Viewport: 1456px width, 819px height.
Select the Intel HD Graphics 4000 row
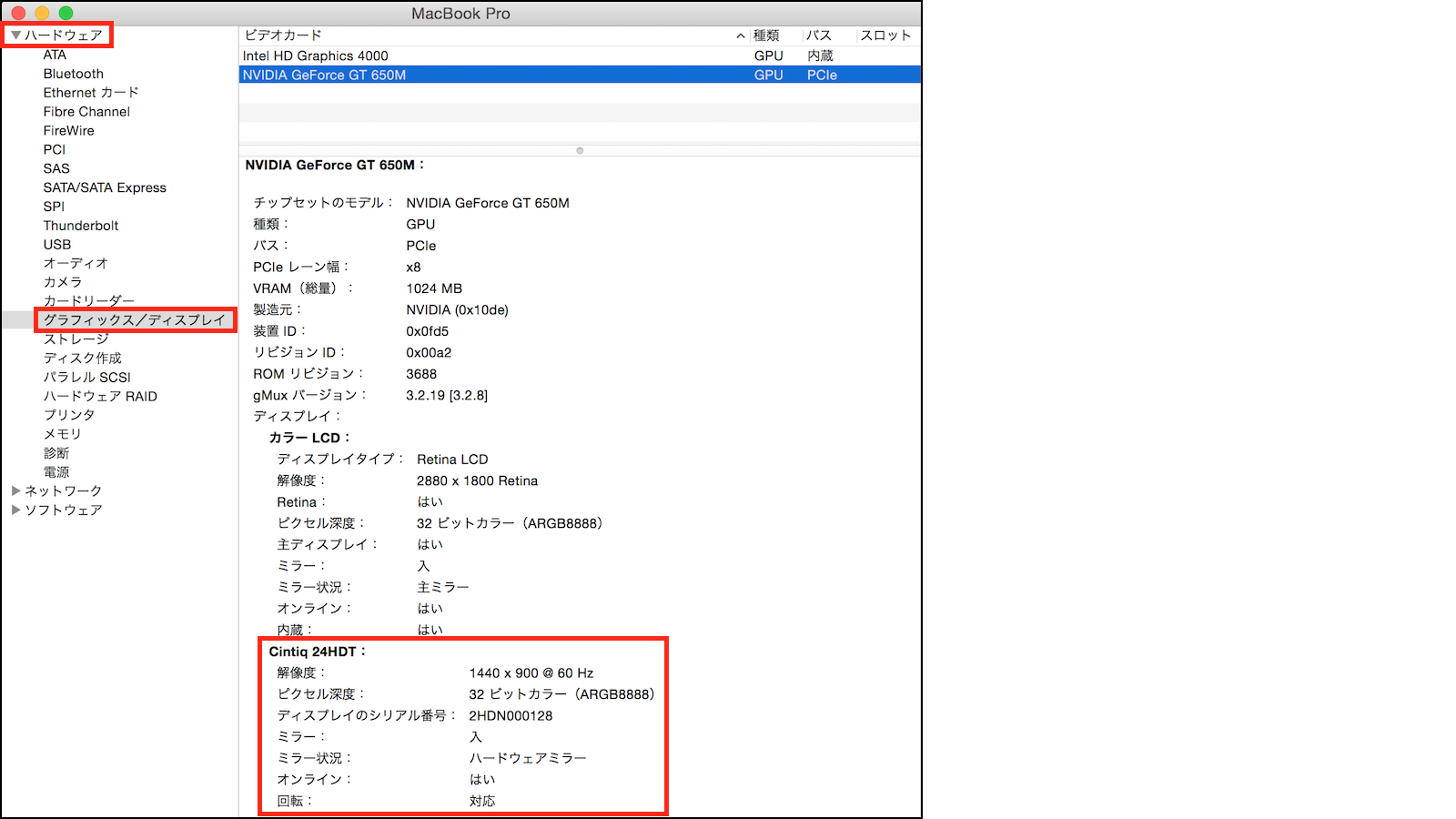(455, 56)
